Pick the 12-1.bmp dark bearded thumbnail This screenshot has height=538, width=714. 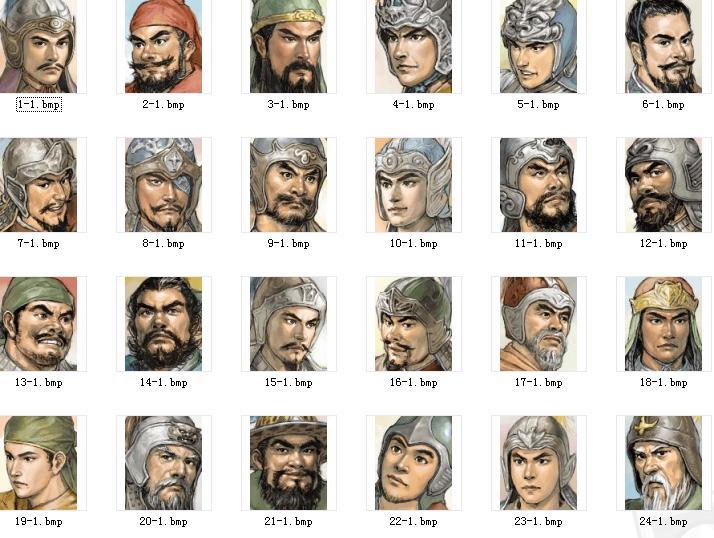click(x=663, y=185)
